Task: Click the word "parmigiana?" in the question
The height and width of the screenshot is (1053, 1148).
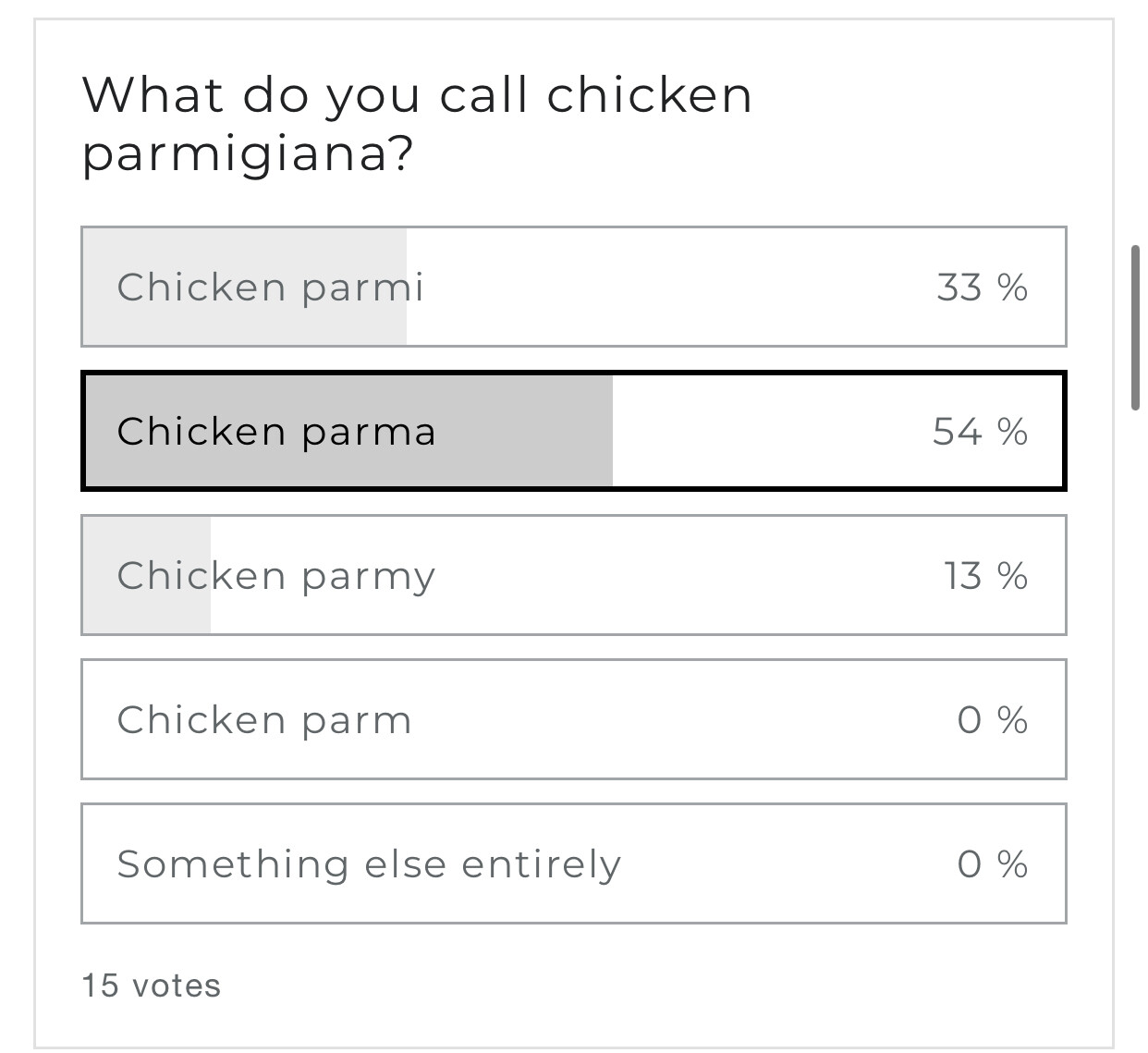Action: (247, 153)
